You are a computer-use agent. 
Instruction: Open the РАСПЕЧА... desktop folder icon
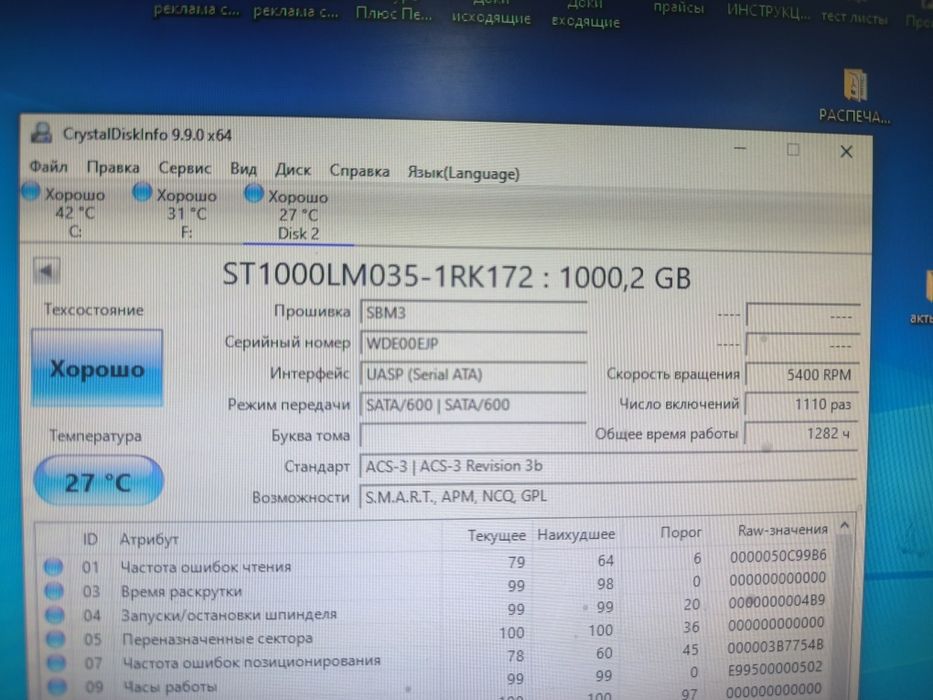click(854, 95)
